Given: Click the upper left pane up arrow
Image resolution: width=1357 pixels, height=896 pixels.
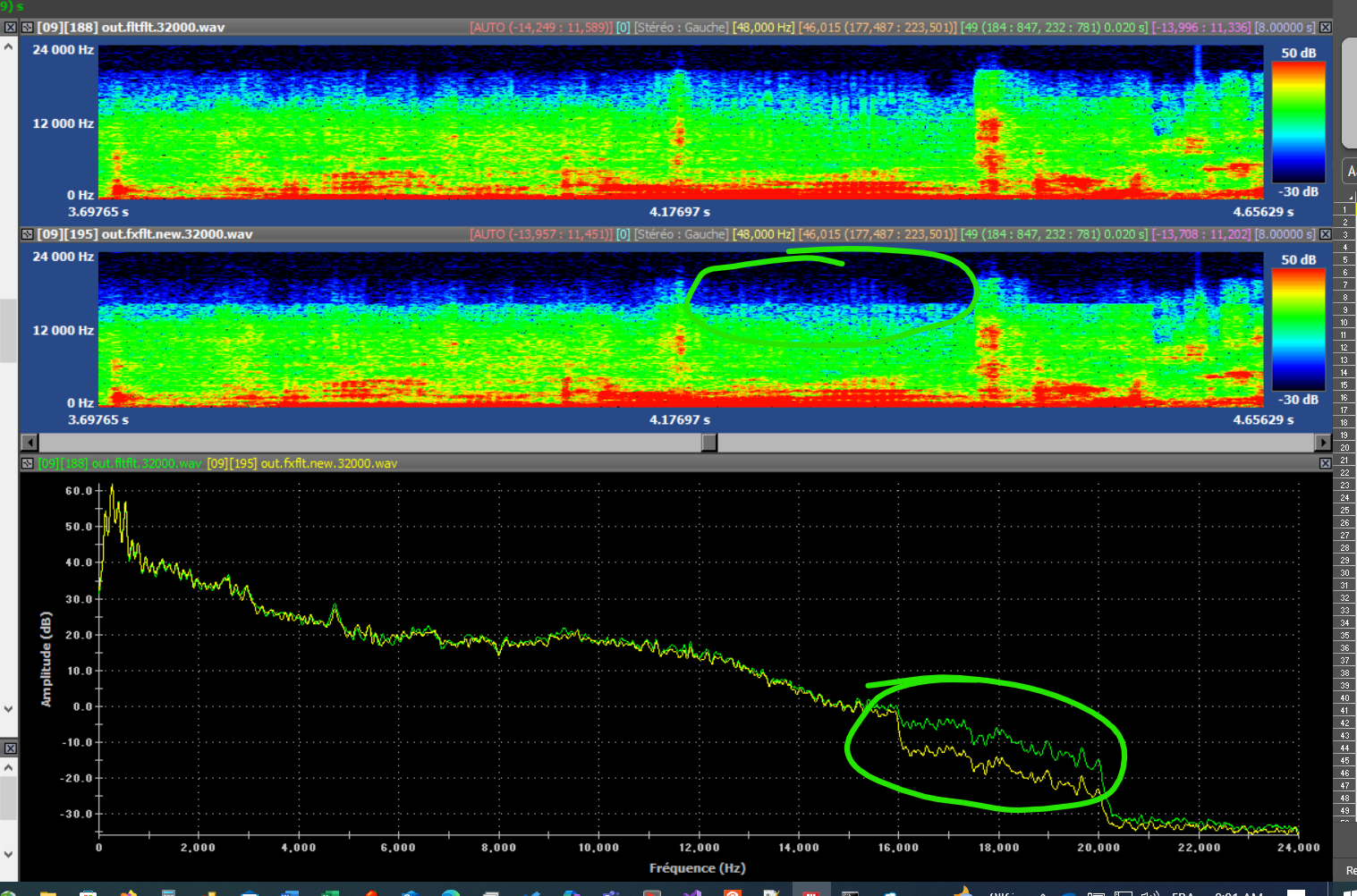Looking at the screenshot, I should 9,46.
